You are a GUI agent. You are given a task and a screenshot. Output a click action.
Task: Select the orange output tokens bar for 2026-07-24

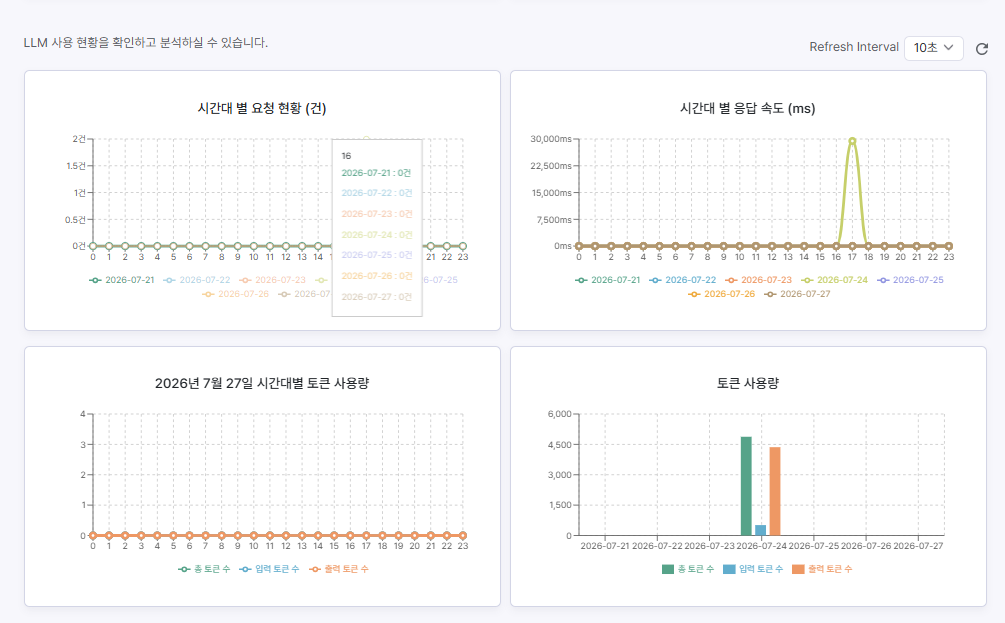pyautogui.click(x=775, y=492)
